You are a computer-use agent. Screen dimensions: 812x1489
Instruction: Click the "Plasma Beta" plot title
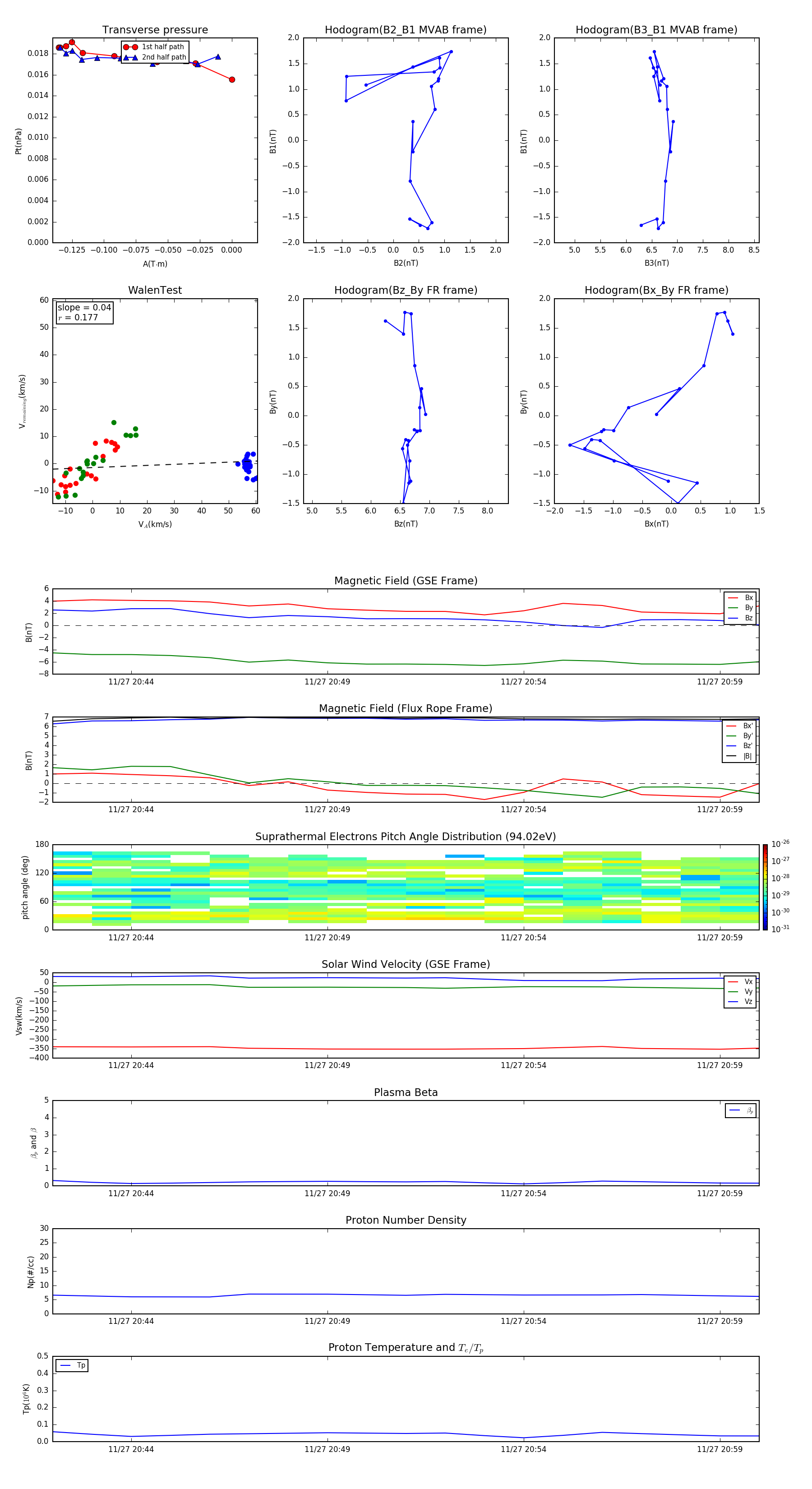(406, 1093)
